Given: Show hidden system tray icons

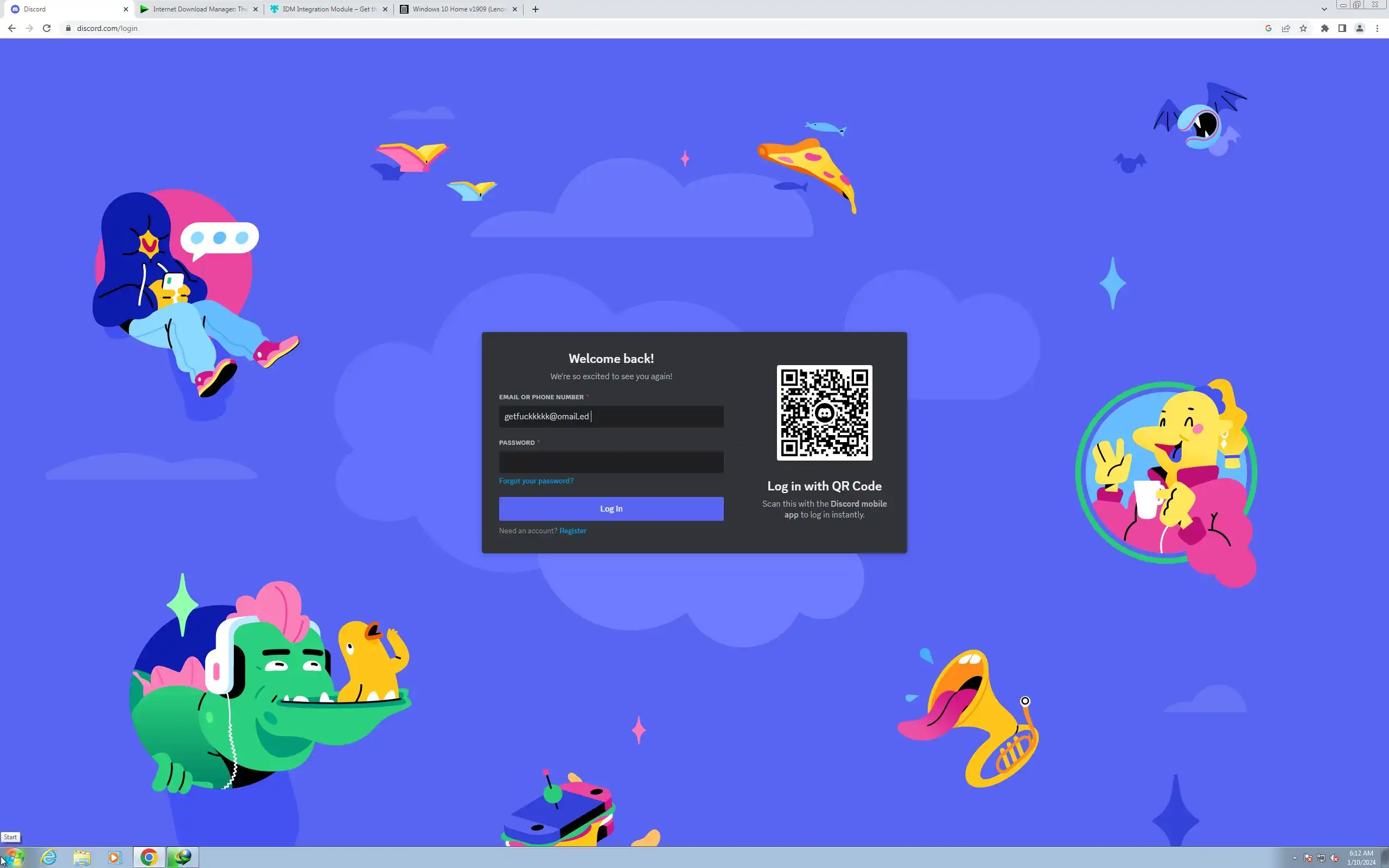Looking at the screenshot, I should pyautogui.click(x=1294, y=858).
